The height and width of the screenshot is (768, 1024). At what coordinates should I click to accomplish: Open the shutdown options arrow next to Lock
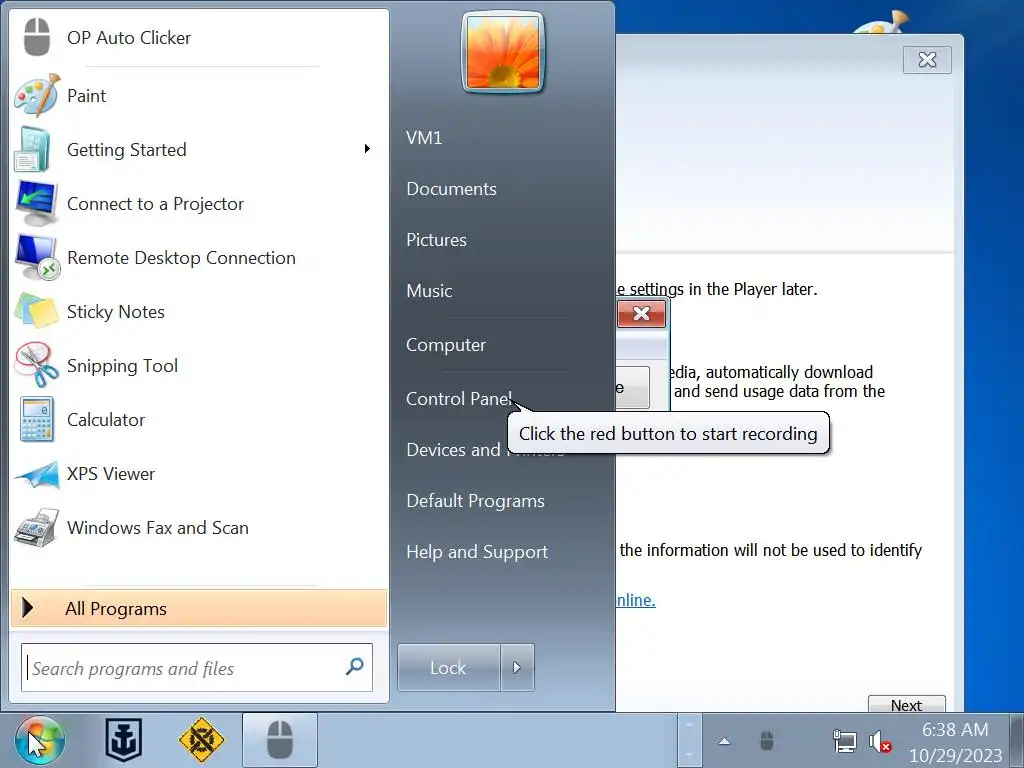[x=517, y=667]
